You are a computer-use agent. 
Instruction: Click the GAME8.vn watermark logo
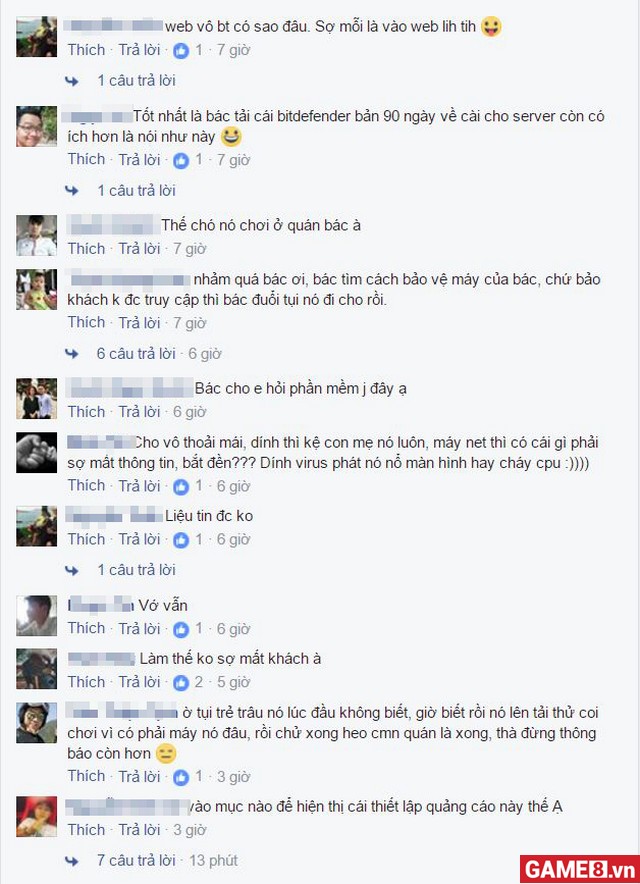pos(579,869)
